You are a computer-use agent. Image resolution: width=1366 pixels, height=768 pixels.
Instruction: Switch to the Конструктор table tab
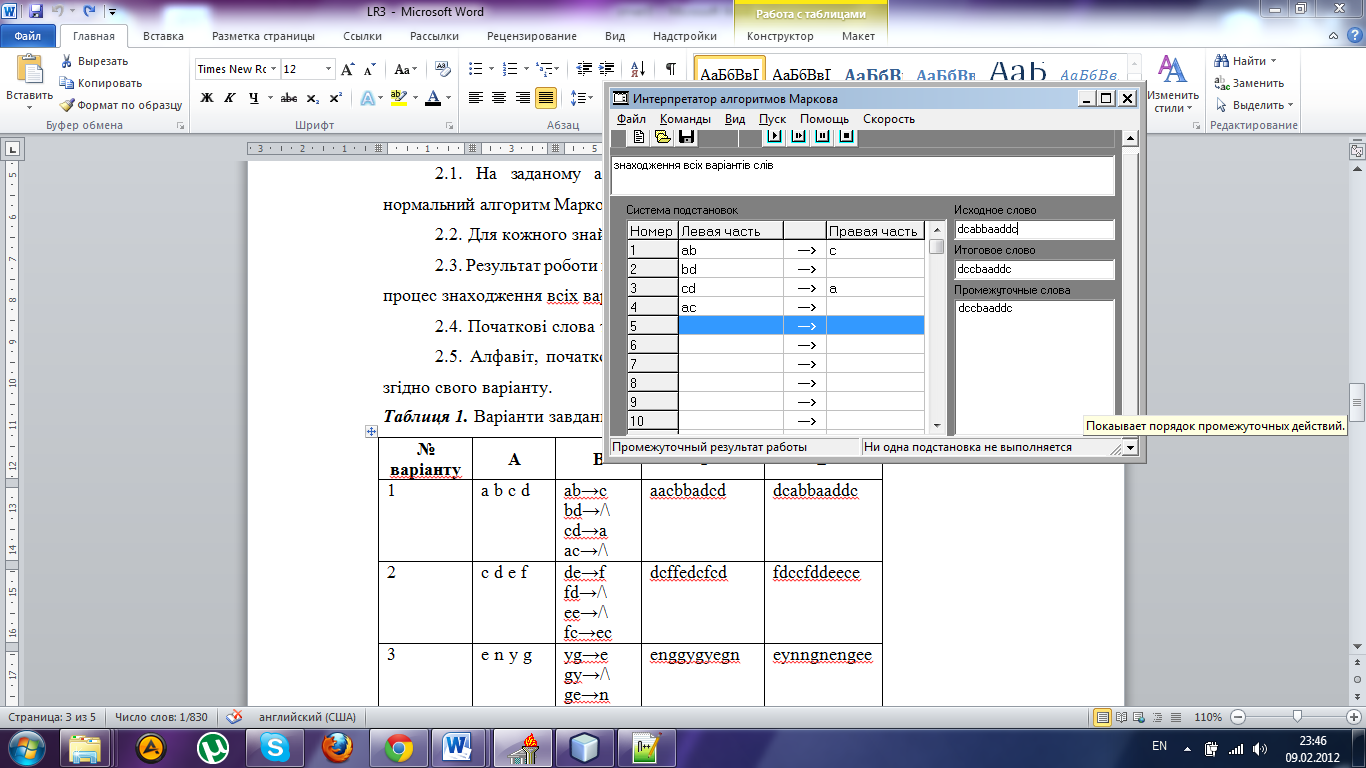tap(780, 36)
